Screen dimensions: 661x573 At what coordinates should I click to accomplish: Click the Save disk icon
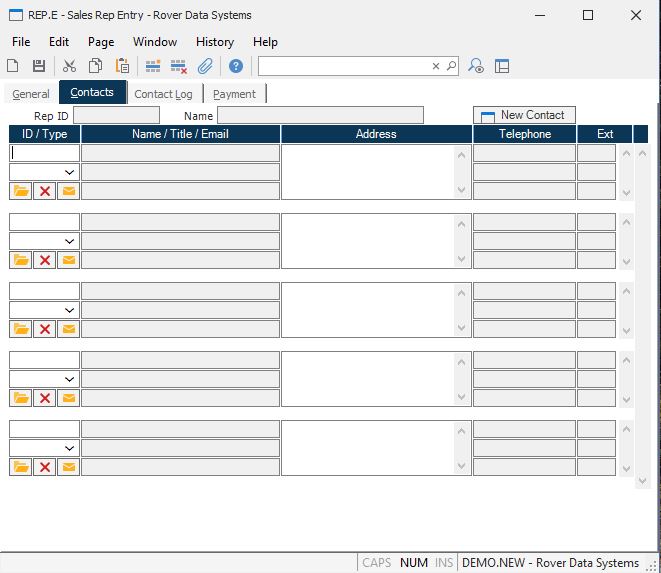tap(39, 66)
